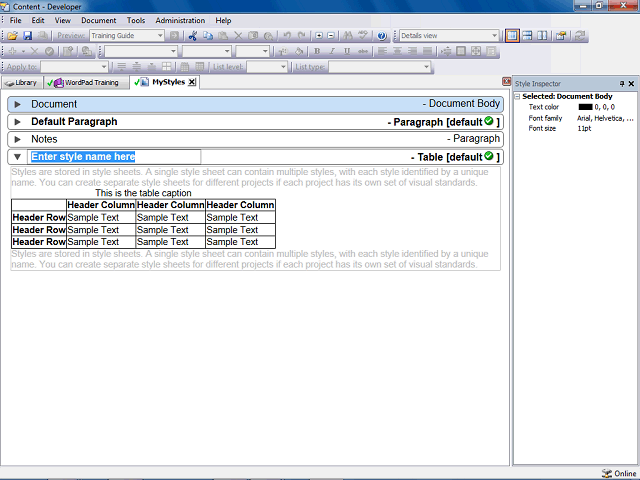This screenshot has width=640, height=480.
Task: Click the add new style plus icon
Action: pos(12,51)
